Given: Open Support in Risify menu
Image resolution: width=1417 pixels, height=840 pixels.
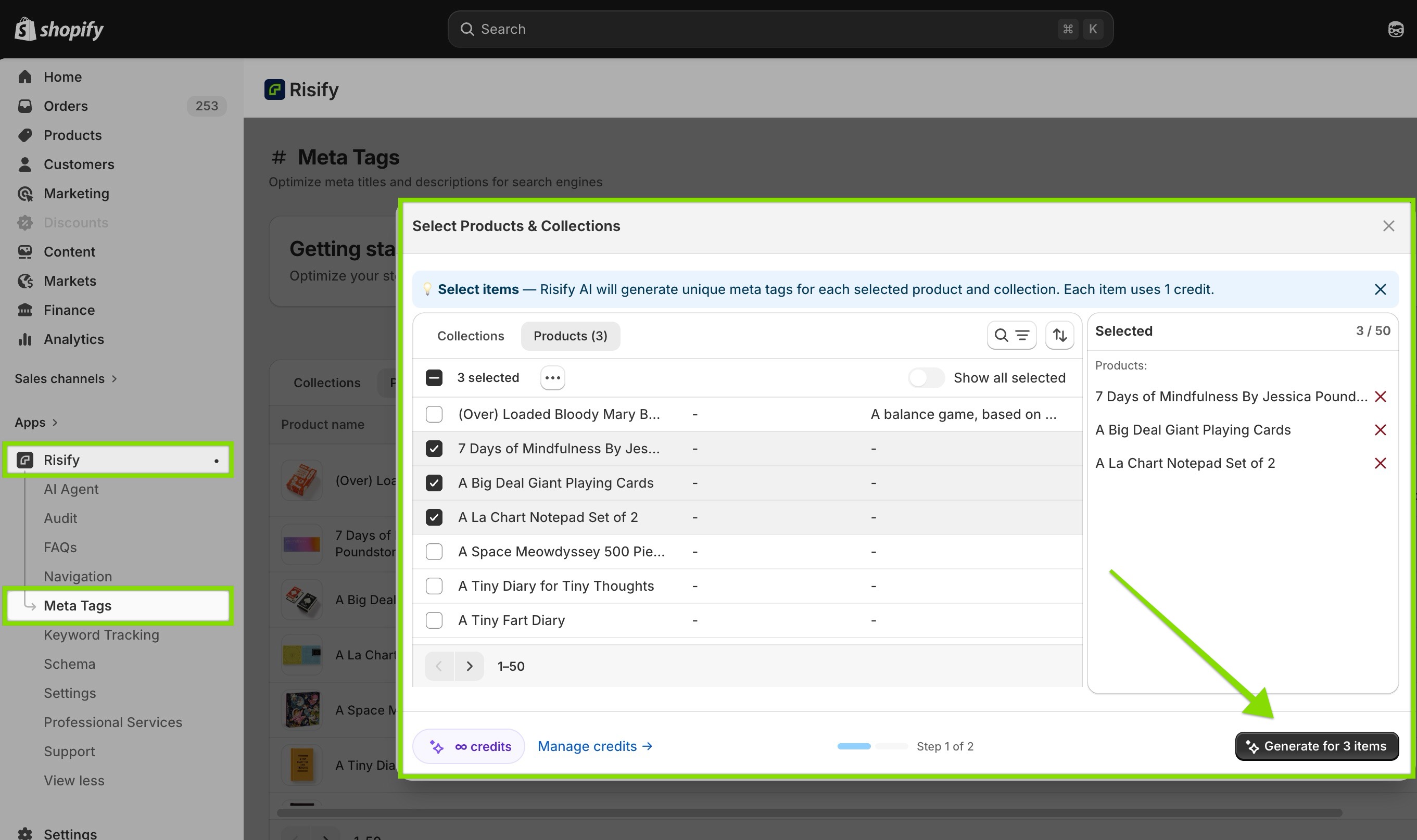Looking at the screenshot, I should [x=70, y=751].
